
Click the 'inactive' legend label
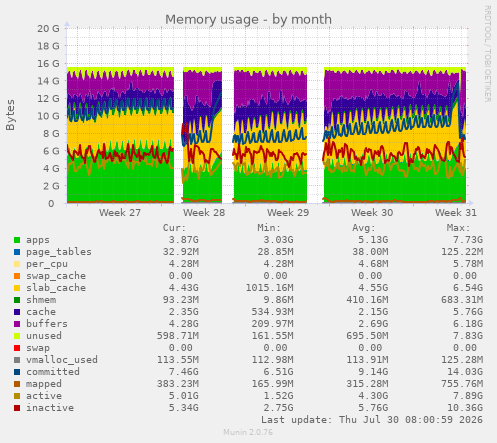click(x=50, y=408)
